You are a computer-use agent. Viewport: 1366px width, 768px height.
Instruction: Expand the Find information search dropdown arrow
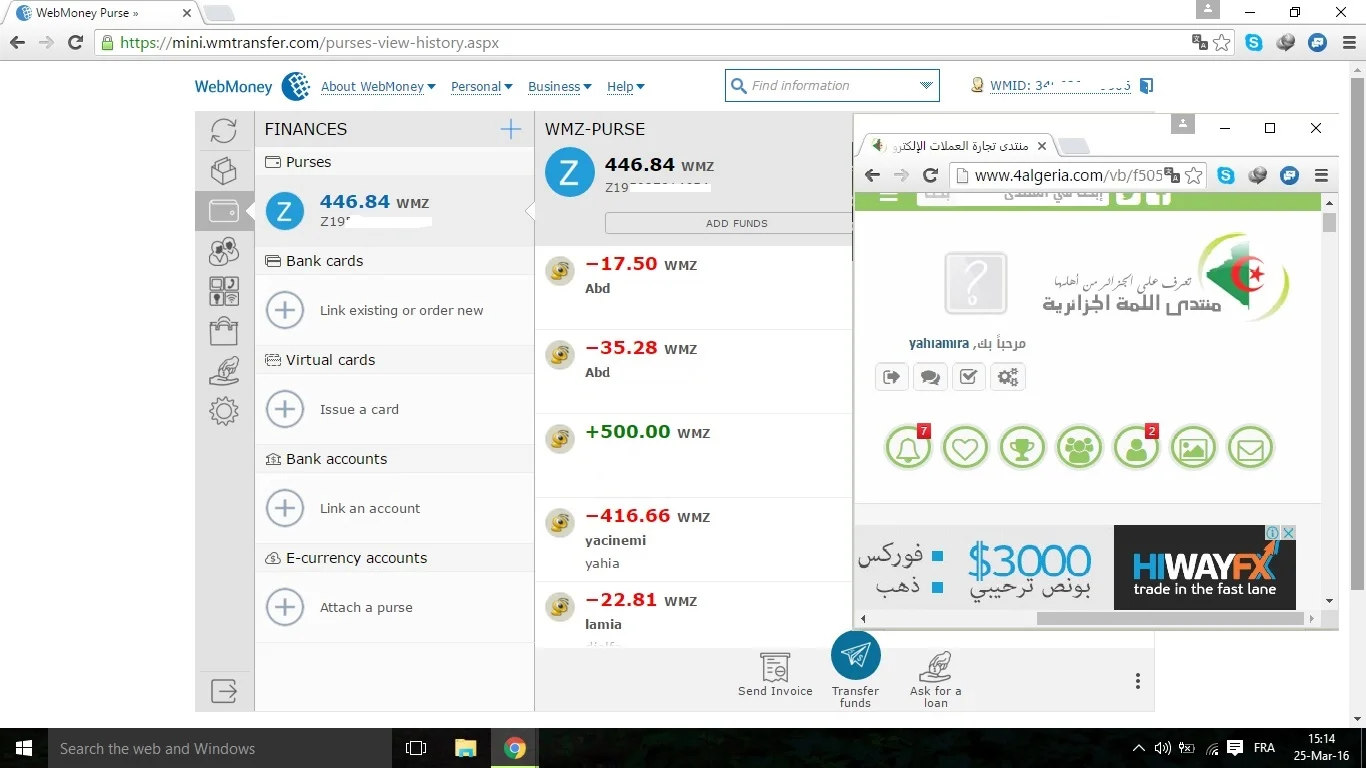click(x=926, y=86)
